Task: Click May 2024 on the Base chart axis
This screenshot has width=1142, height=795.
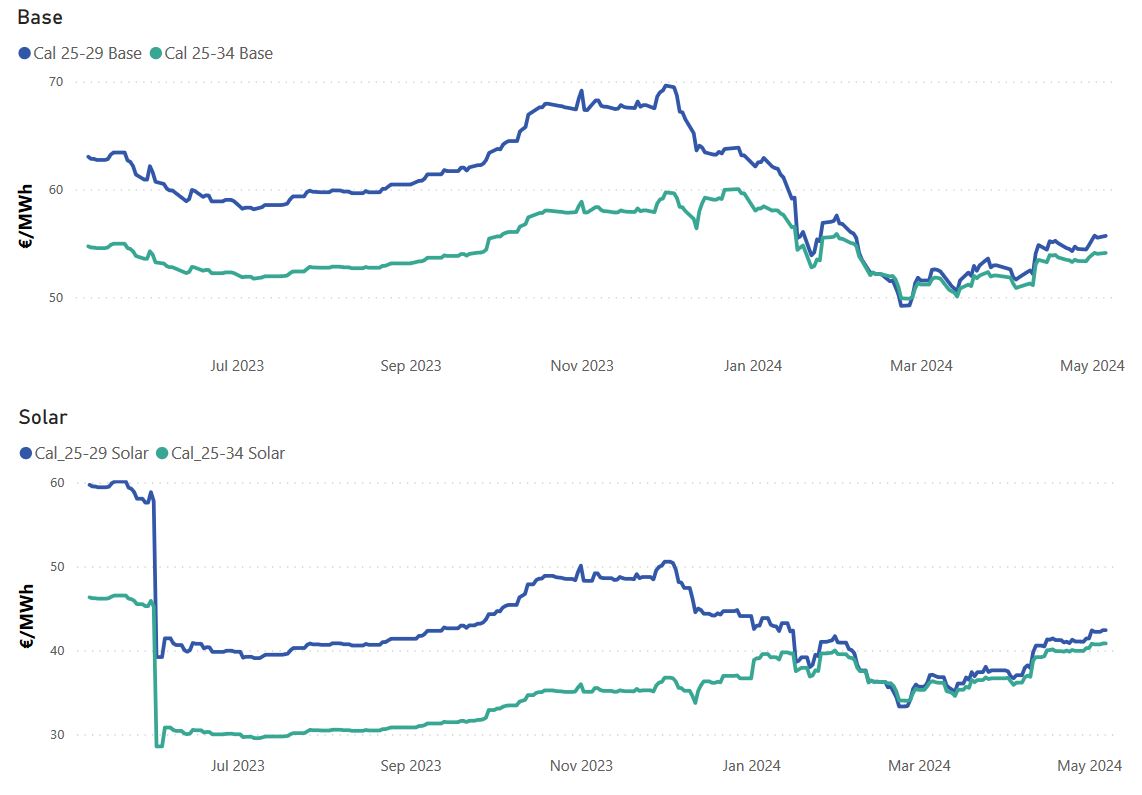Action: click(x=1092, y=366)
